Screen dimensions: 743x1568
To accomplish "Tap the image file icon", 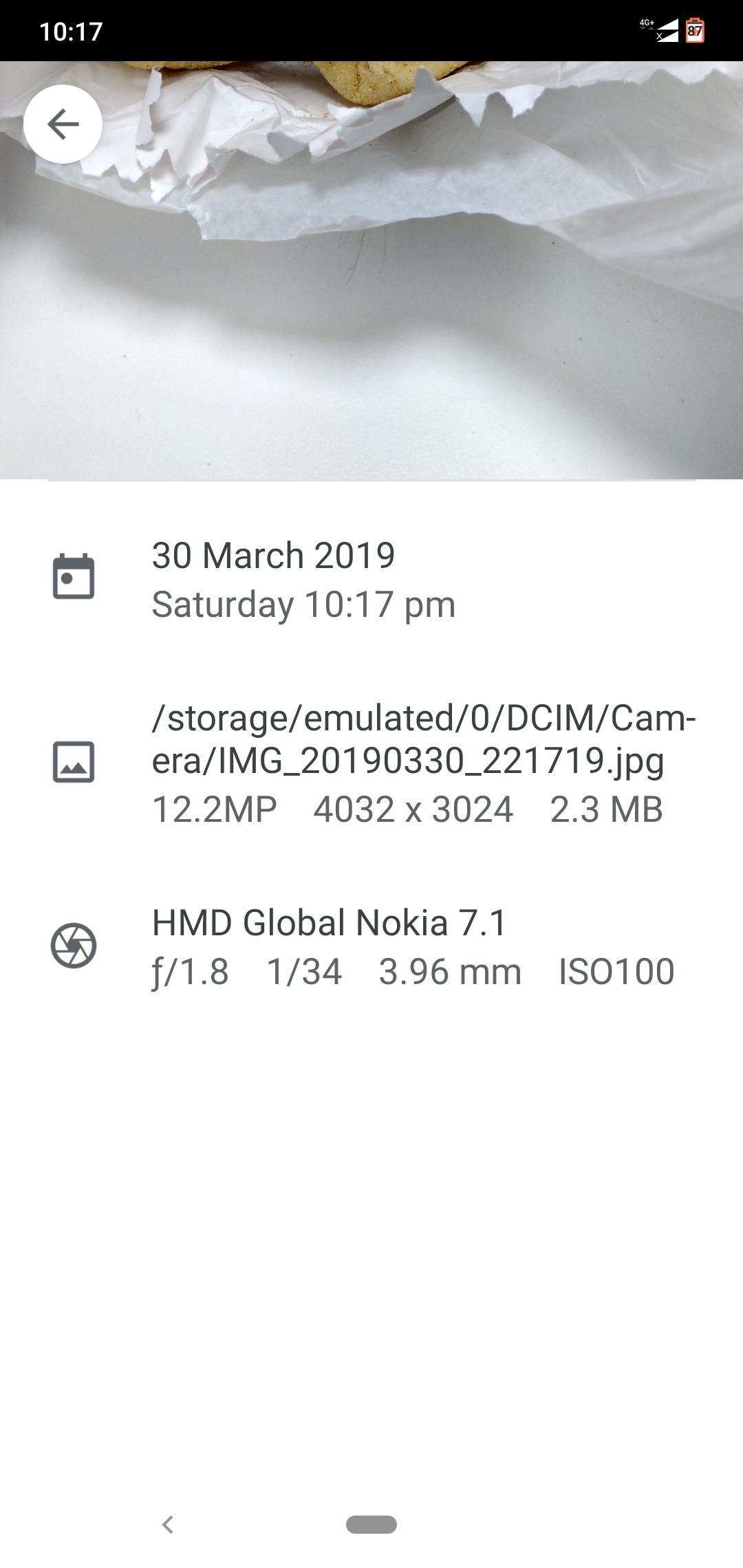I will coord(74,762).
